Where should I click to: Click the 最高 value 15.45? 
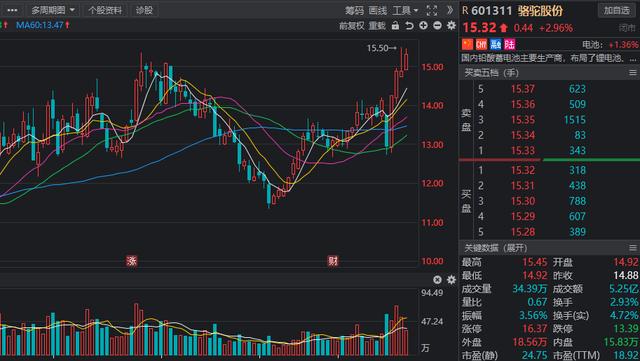tap(535, 262)
